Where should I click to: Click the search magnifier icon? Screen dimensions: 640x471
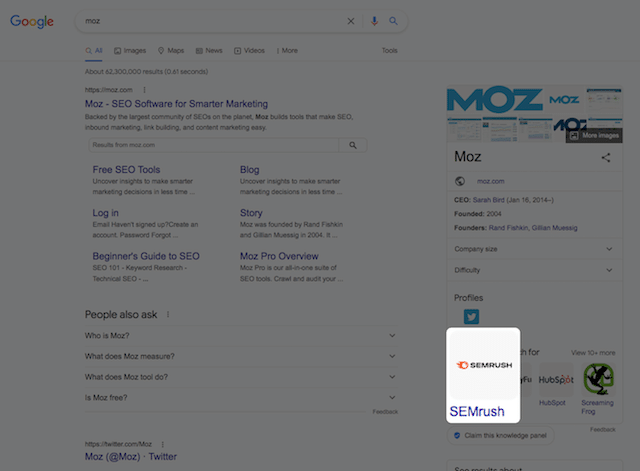point(394,21)
